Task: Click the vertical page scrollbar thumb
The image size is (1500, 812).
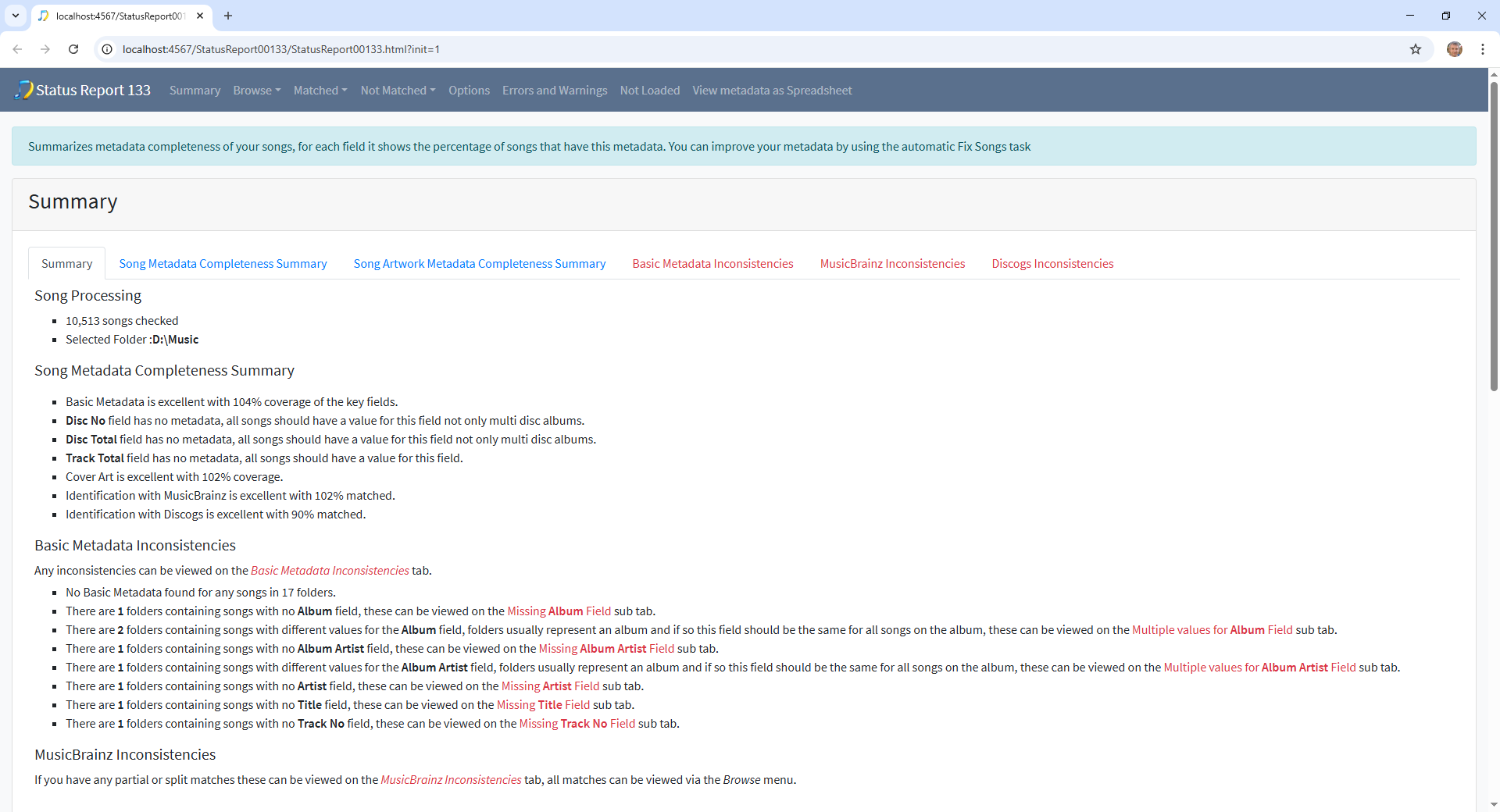Action: pyautogui.click(x=1494, y=234)
